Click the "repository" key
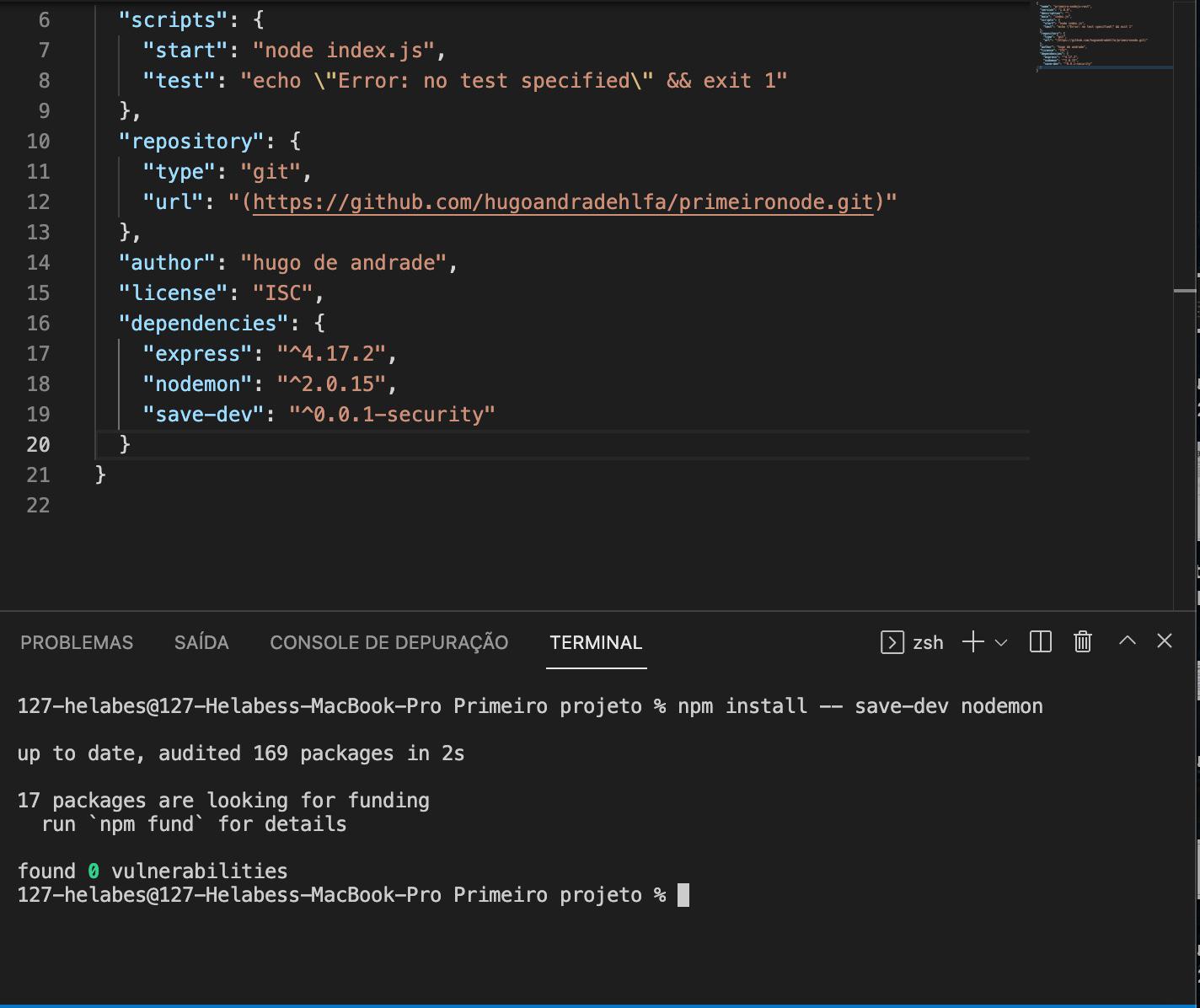Image resolution: width=1200 pixels, height=1008 pixels. [192, 142]
